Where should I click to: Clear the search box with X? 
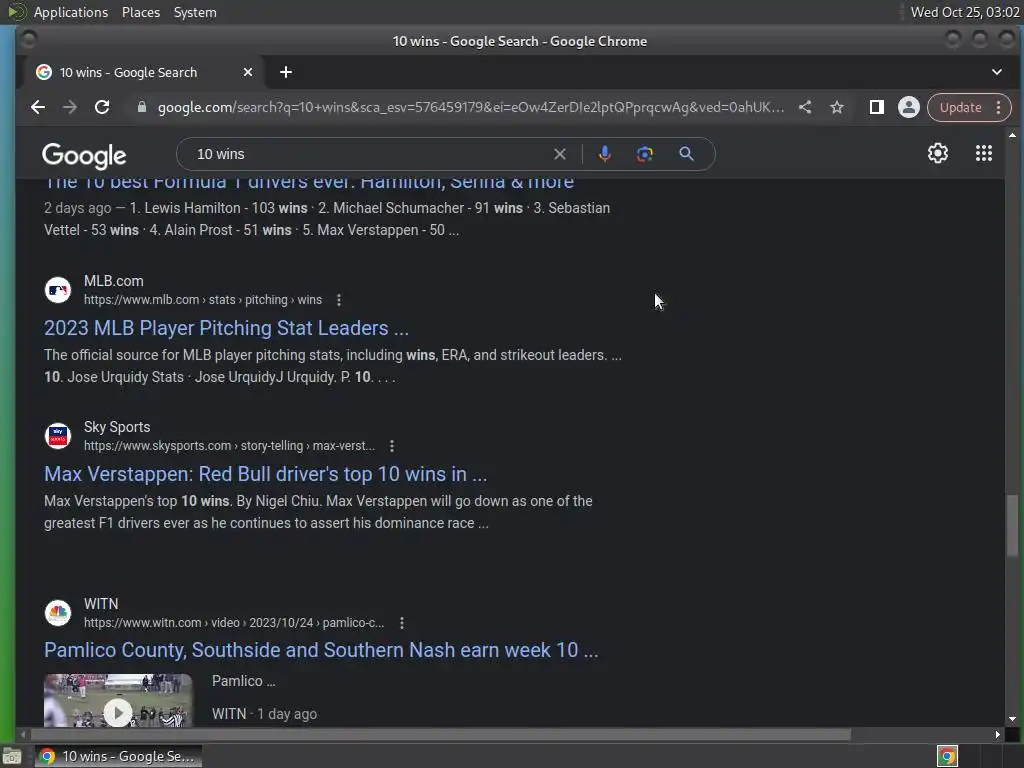[x=560, y=154]
